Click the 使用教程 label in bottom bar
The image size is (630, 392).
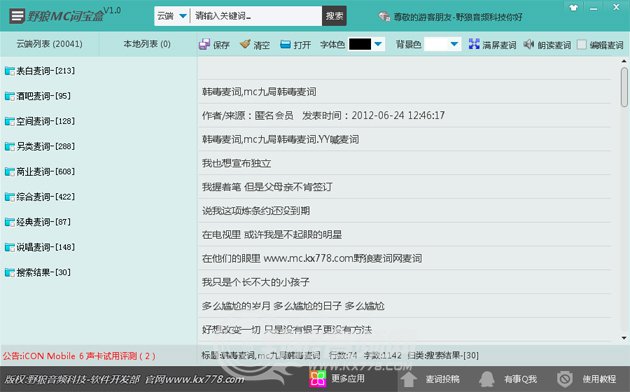(x=599, y=379)
